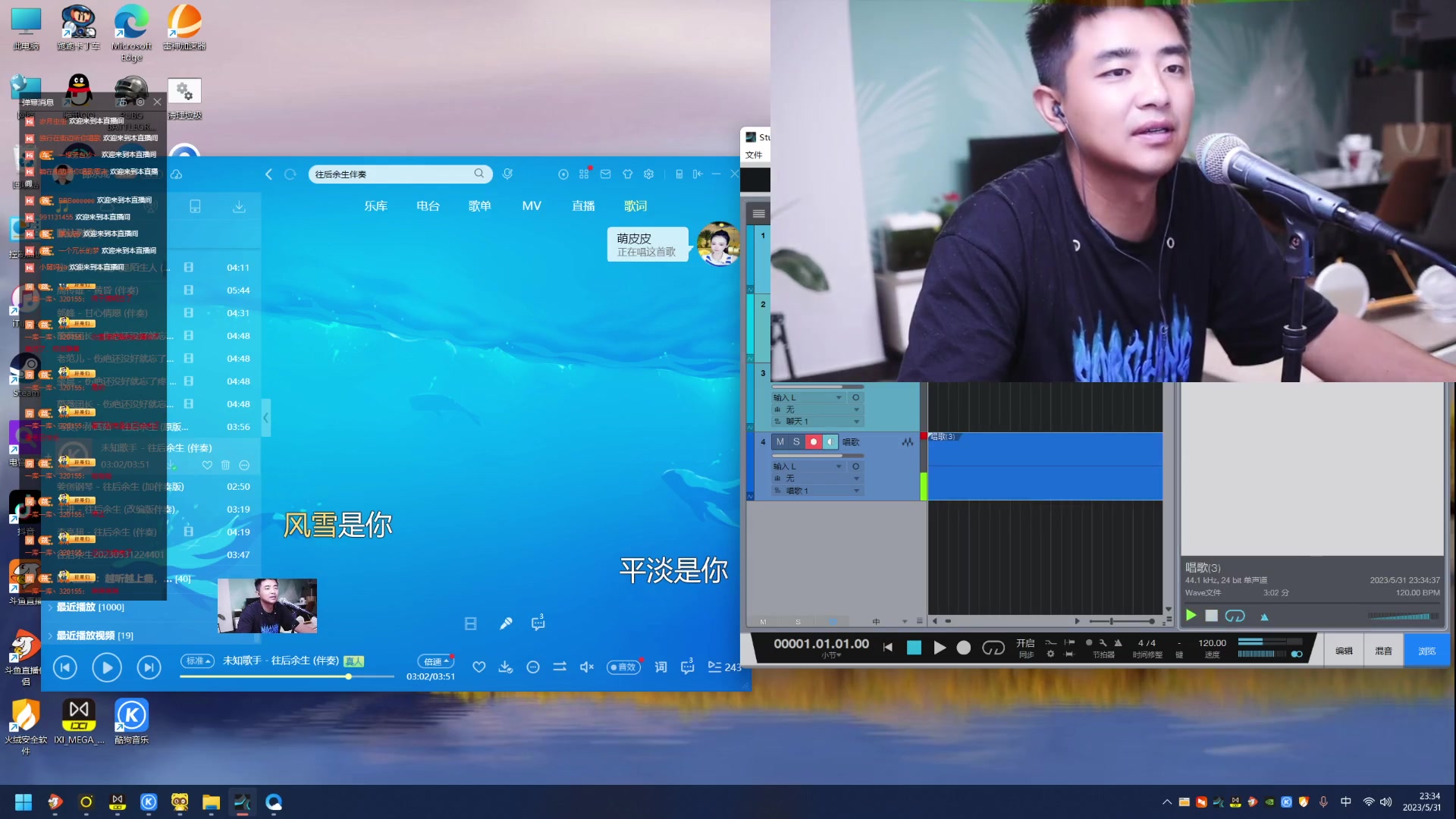Skip to previous track in KuGou player
Screen dimensions: 1456x819
point(65,667)
